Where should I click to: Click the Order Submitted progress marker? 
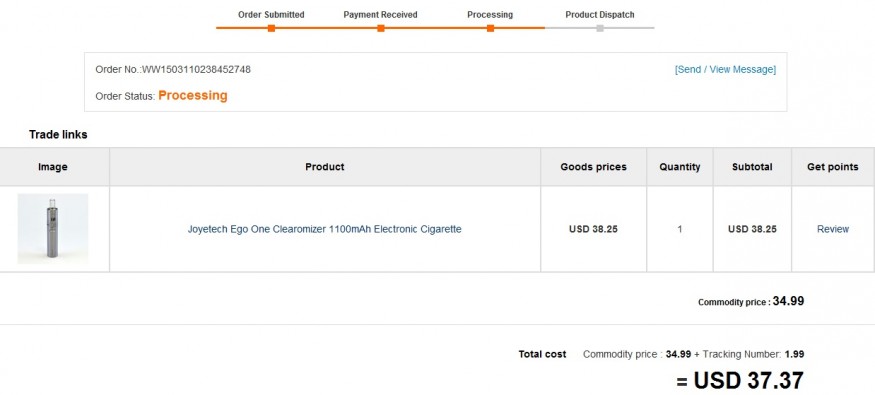click(271, 28)
